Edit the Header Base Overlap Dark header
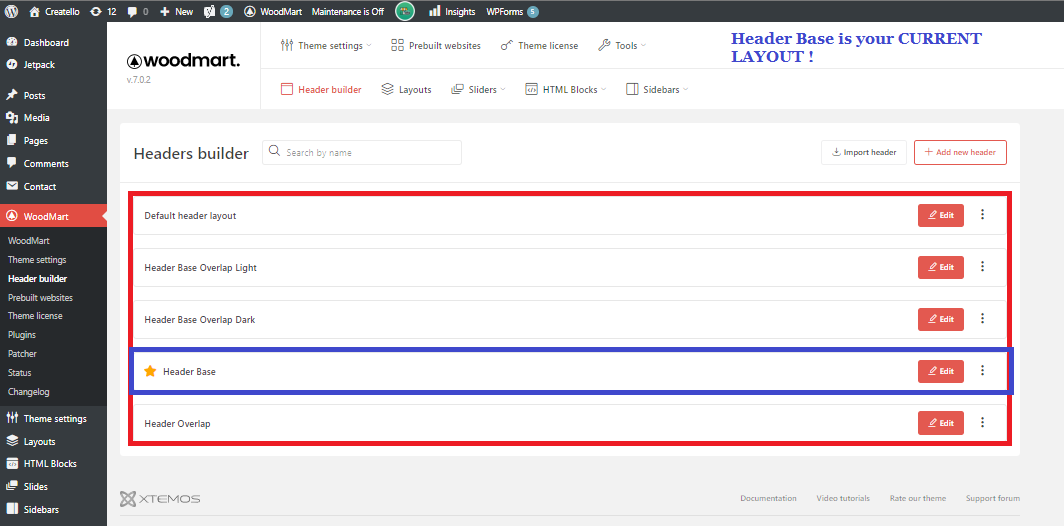This screenshot has height=526, width=1064. tap(940, 319)
